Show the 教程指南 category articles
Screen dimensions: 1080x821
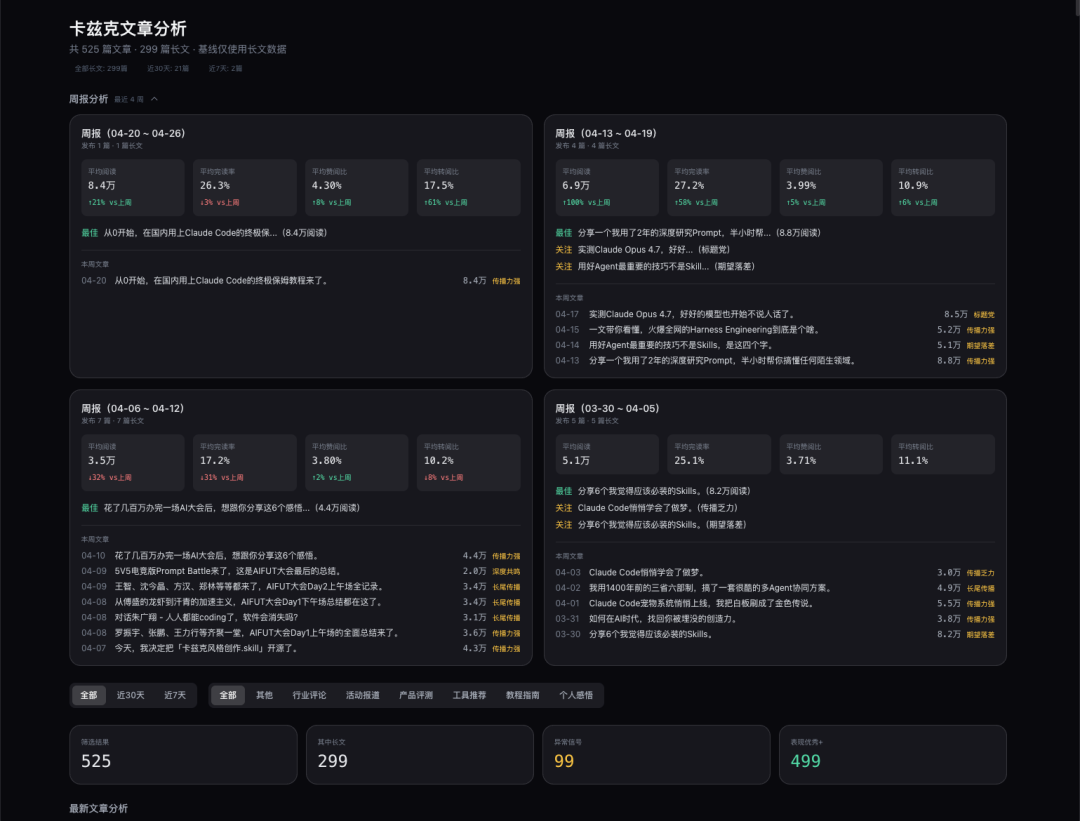[523, 695]
